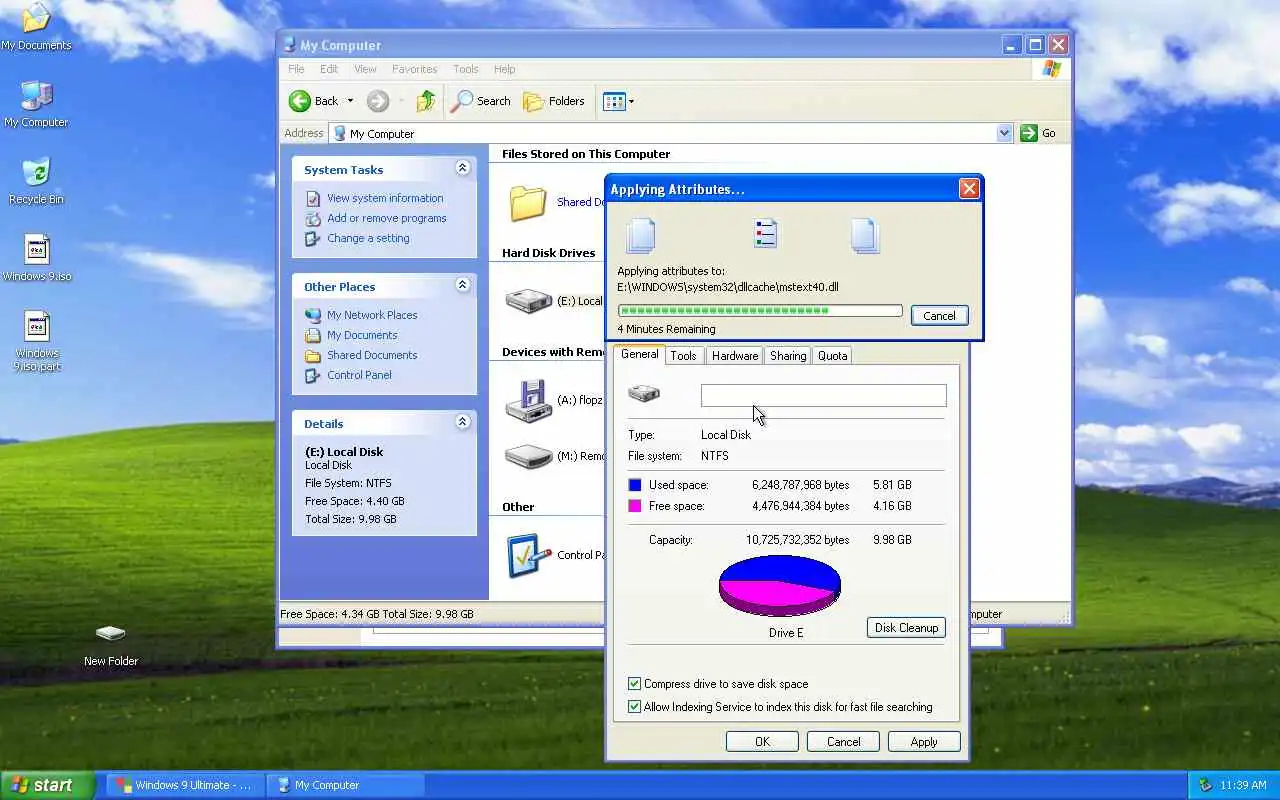This screenshot has height=800, width=1280.
Task: Switch to the Sharing tab
Action: pos(788,355)
